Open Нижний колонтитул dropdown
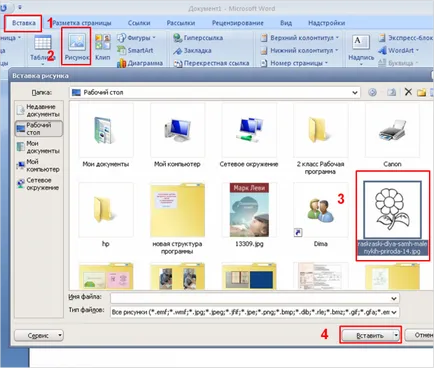 (x=299, y=50)
